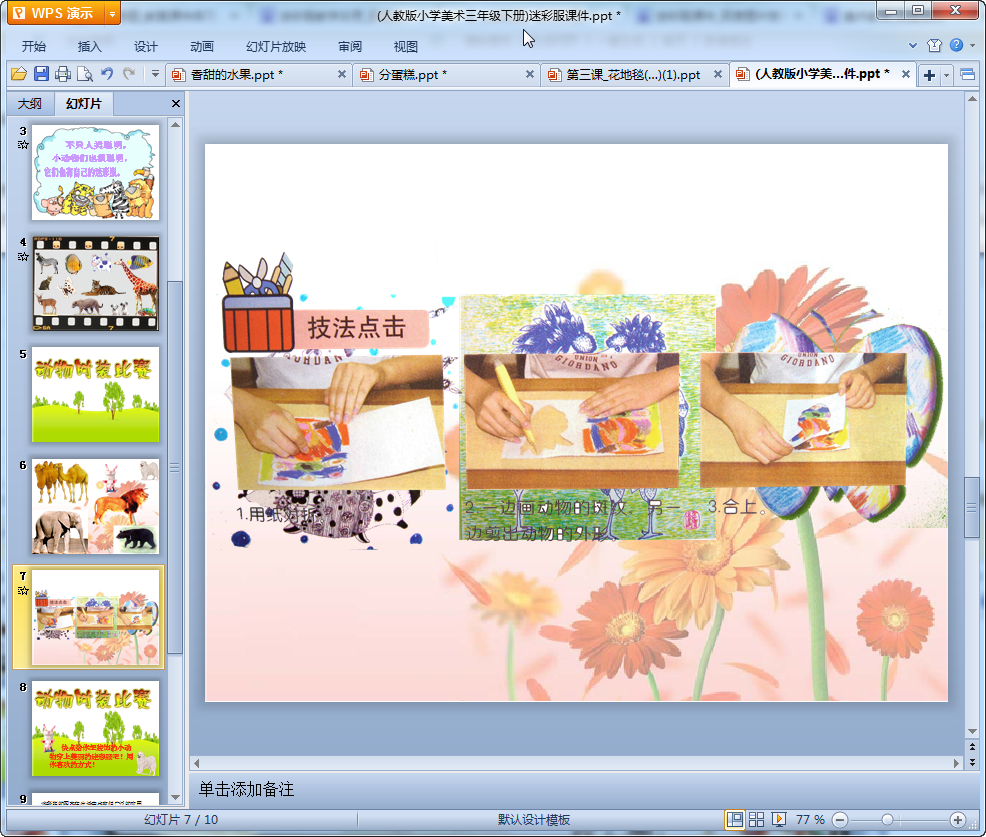Click the WPS 演示 logo button
Viewport: 986px width, 837px height.
tap(56, 14)
